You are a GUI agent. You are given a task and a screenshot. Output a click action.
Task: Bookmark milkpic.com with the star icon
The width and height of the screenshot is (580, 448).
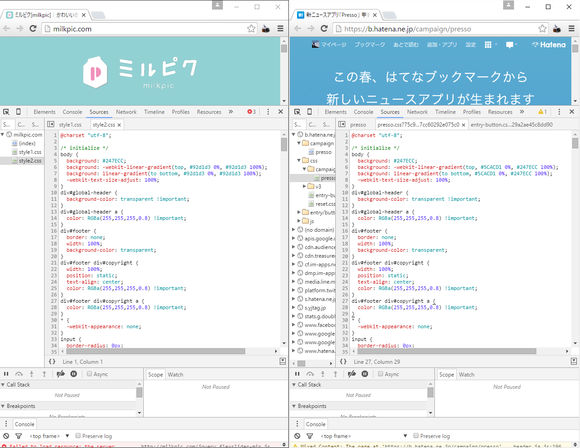pyautogui.click(x=251, y=28)
